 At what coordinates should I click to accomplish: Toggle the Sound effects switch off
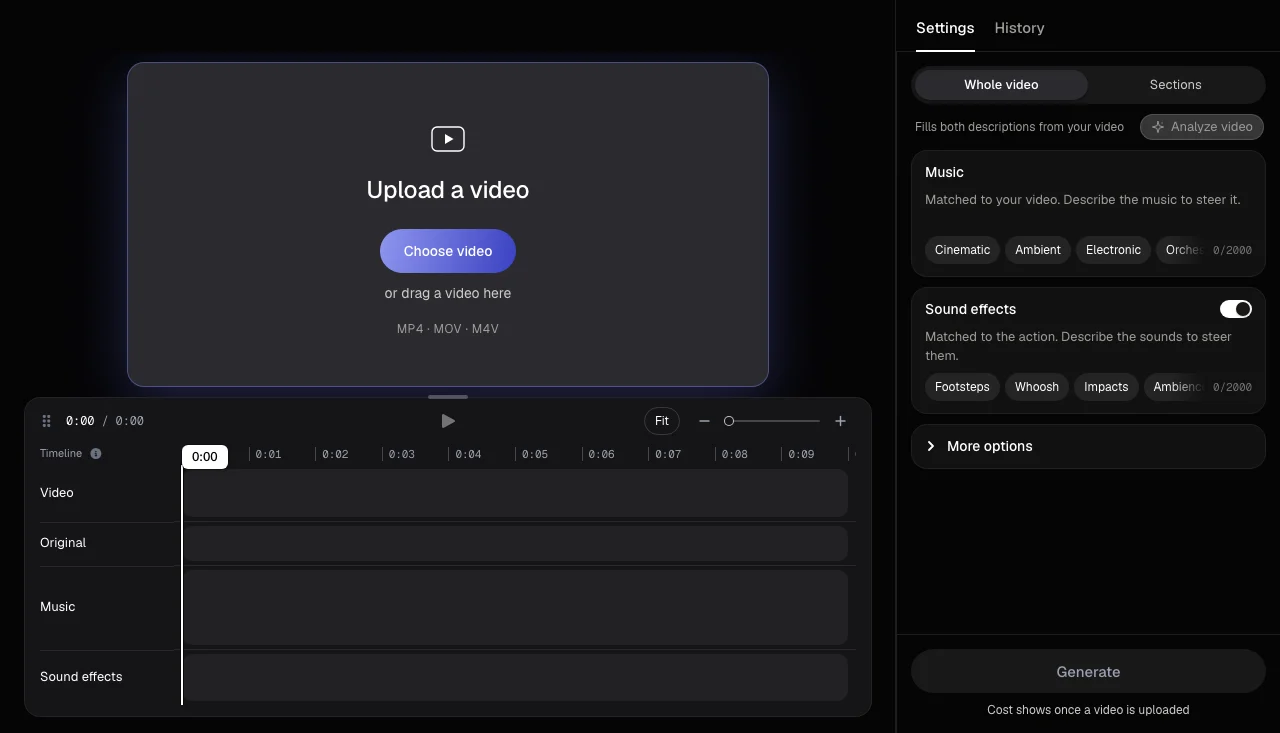(1236, 309)
